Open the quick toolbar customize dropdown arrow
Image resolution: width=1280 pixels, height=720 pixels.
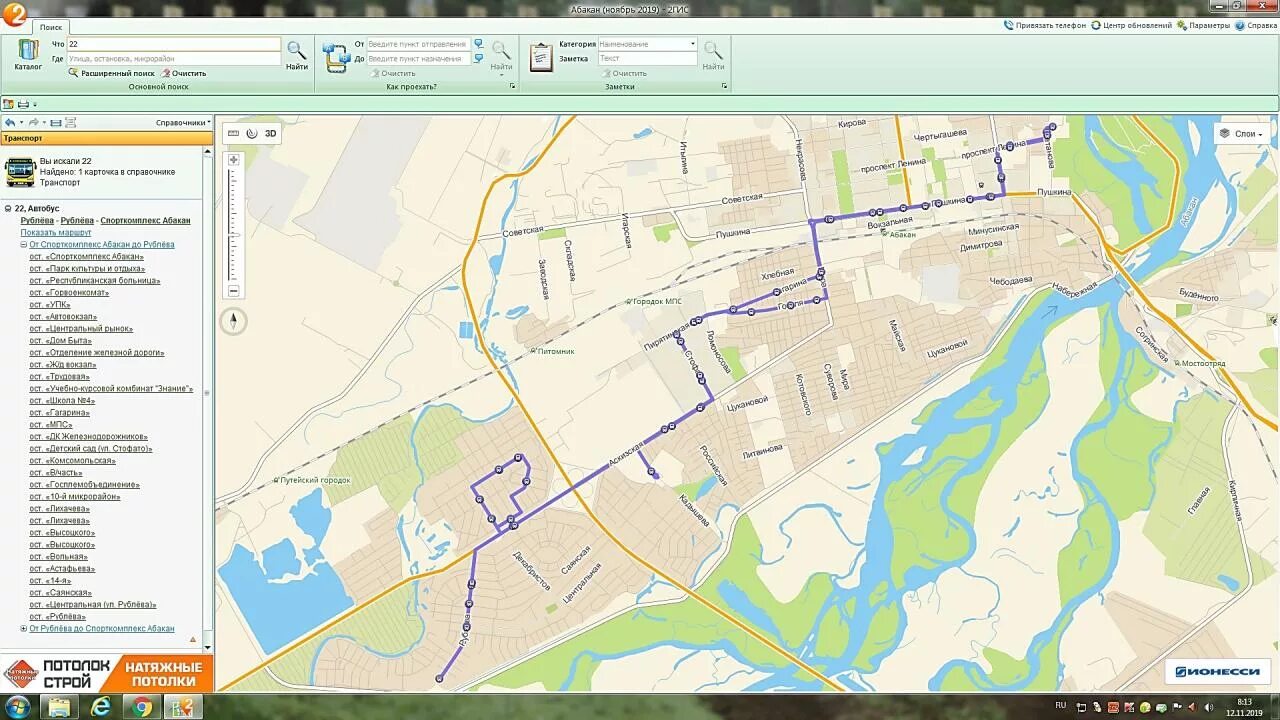pyautogui.click(x=35, y=105)
